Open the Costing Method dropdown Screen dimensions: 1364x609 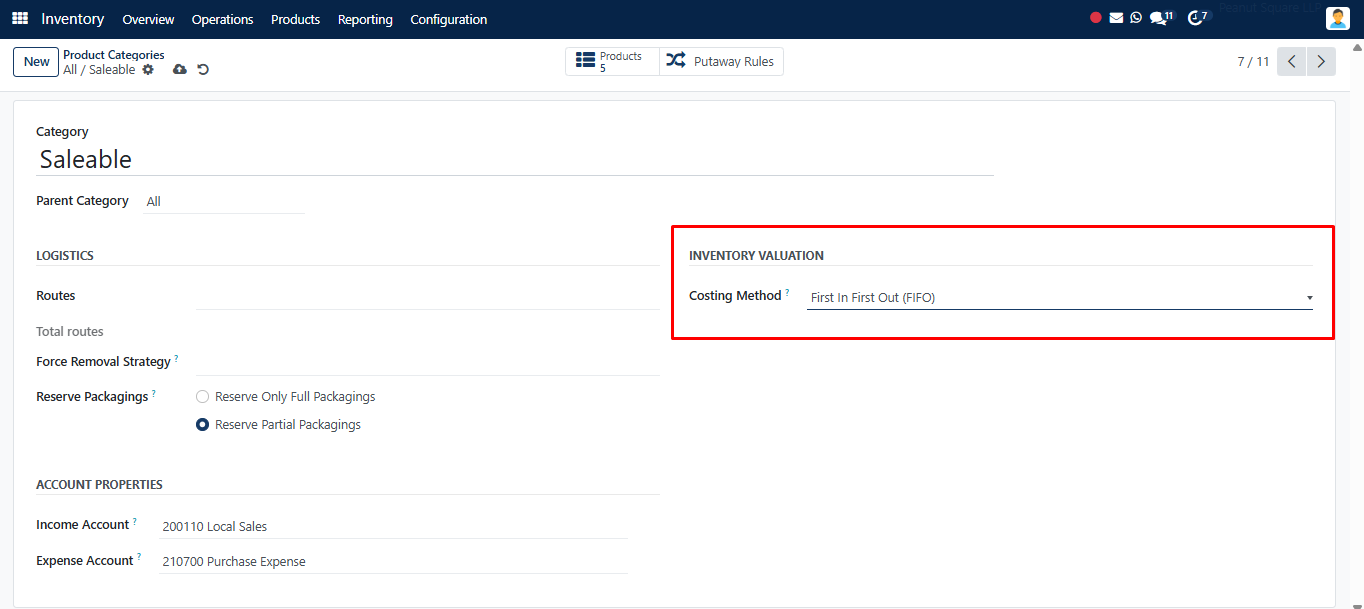(1060, 297)
